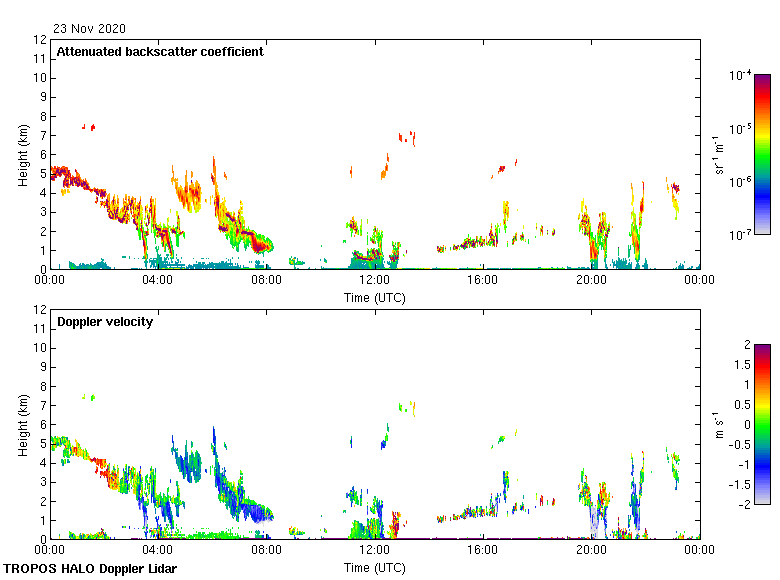Click the 'm s⁻¹' units label
The width and height of the screenshot is (780, 580).
pos(719,424)
